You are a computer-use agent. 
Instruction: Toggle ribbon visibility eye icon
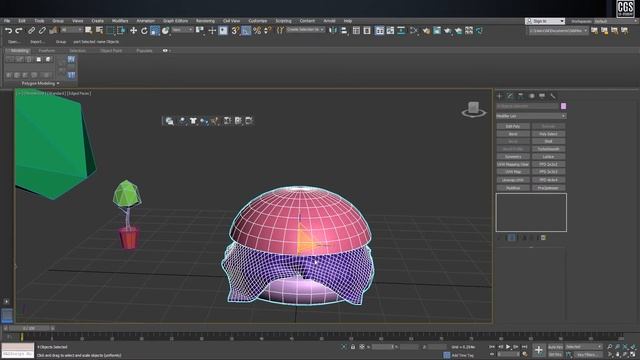point(165,51)
